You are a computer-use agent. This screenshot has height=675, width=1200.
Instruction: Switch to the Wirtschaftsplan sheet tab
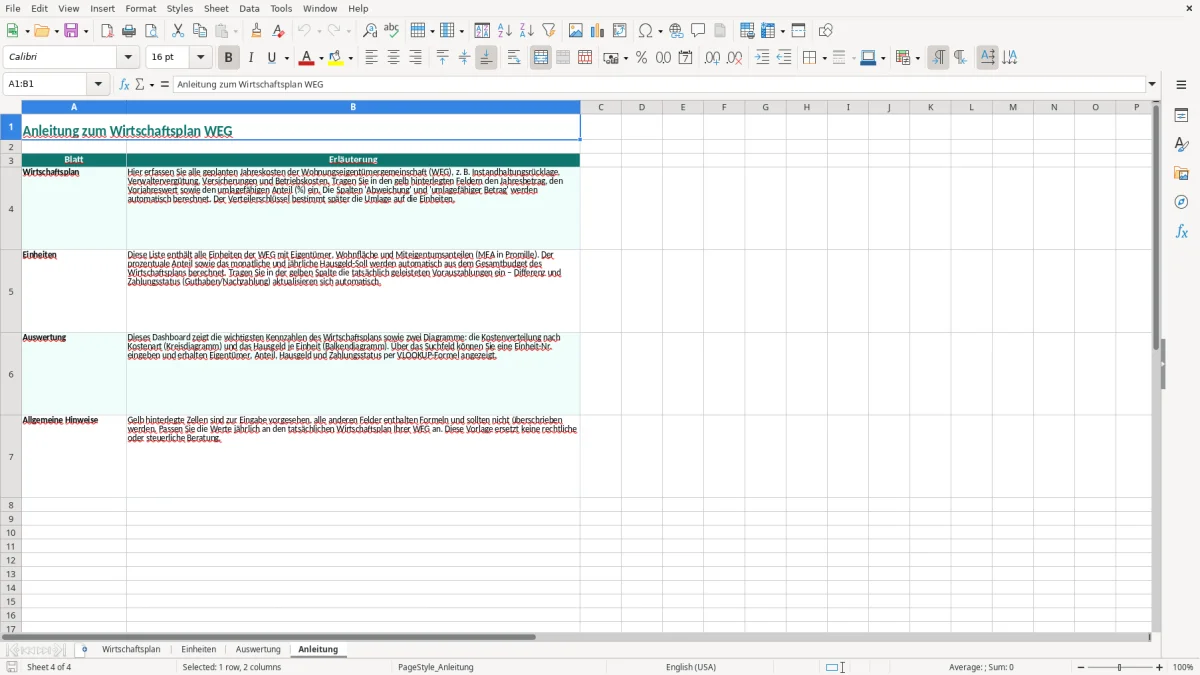coord(131,650)
